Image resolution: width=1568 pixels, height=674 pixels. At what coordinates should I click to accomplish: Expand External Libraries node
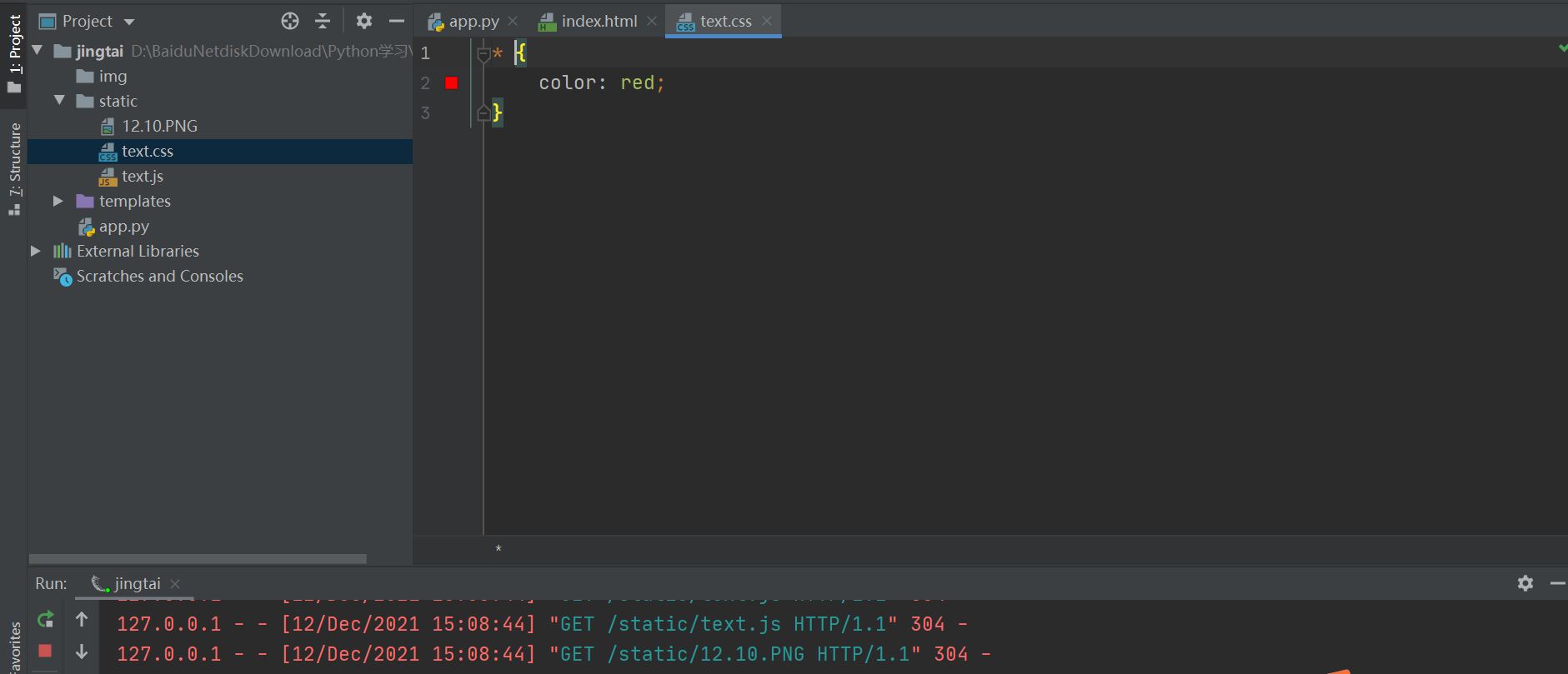[x=35, y=251]
